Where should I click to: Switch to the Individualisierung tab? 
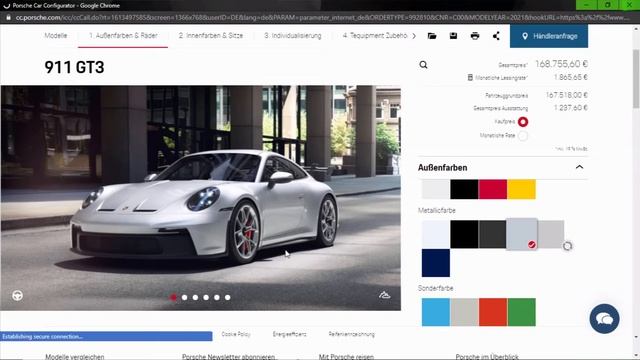293,36
